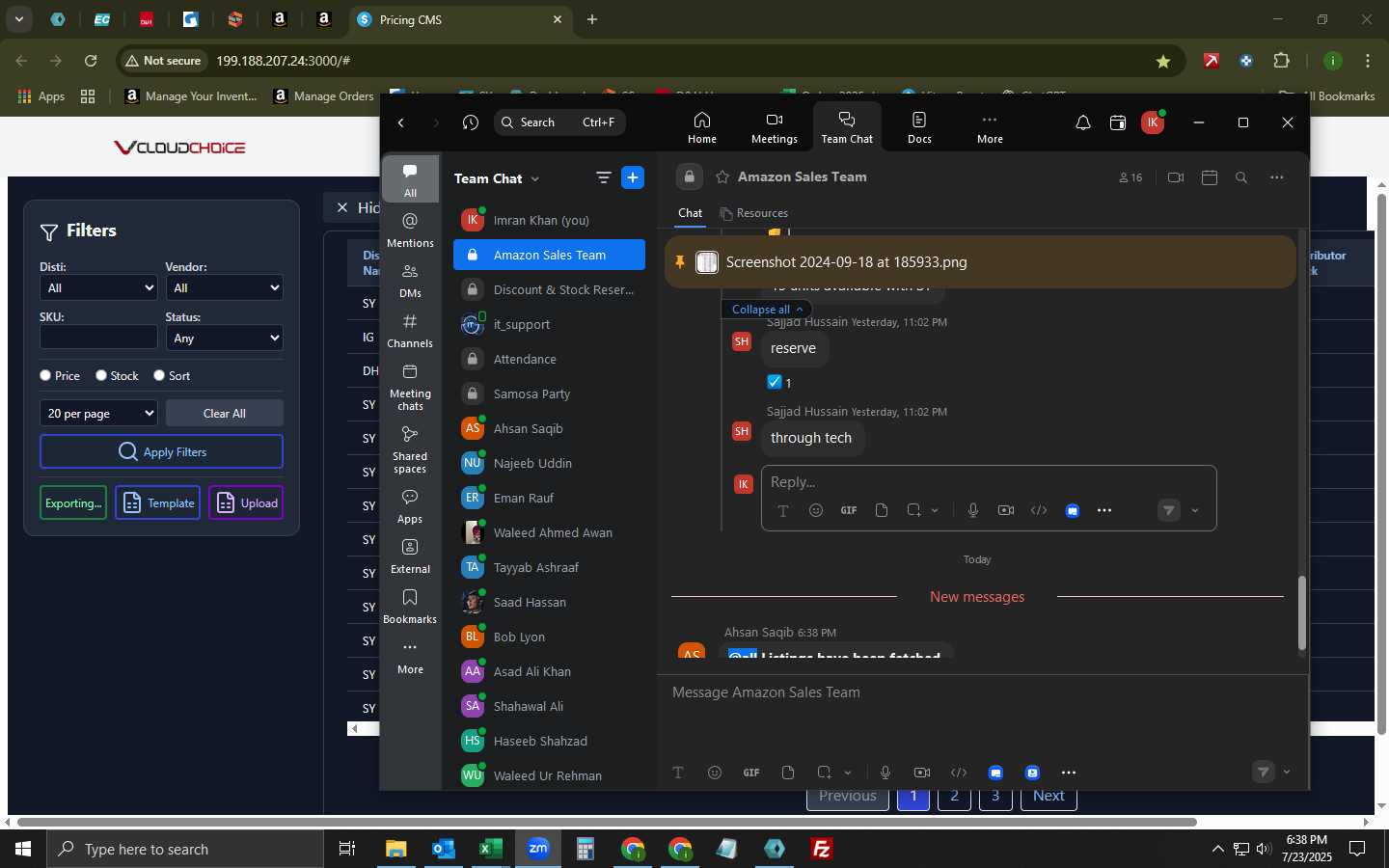Attach file from main message toolbar

pyautogui.click(x=788, y=773)
